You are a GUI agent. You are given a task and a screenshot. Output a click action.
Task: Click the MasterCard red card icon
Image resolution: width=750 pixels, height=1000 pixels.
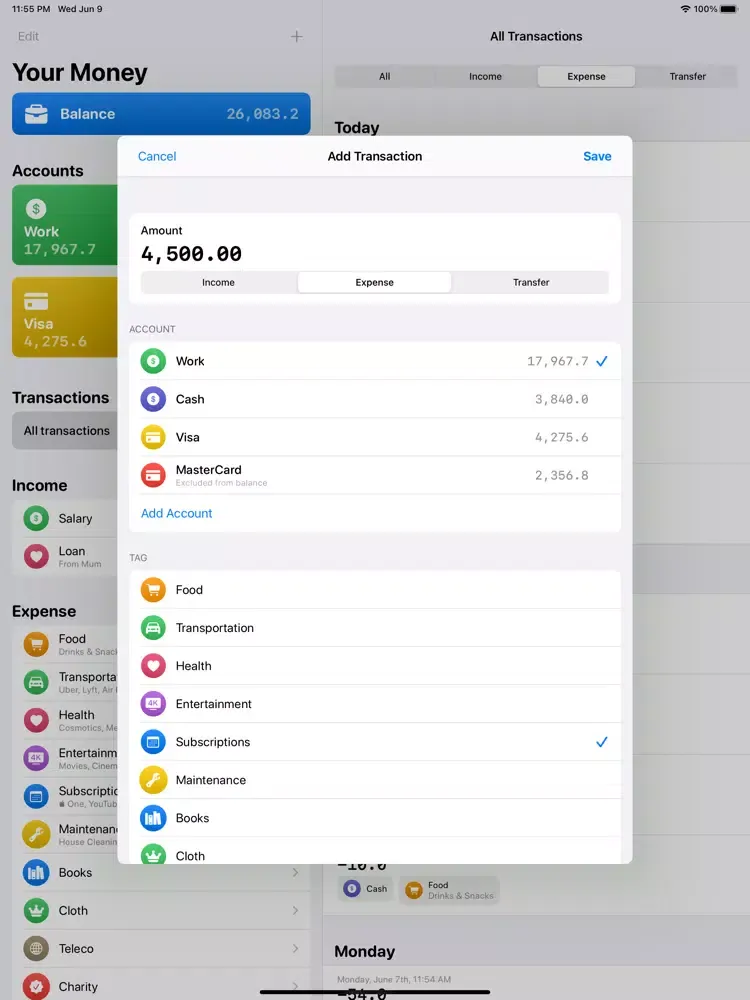point(153,475)
